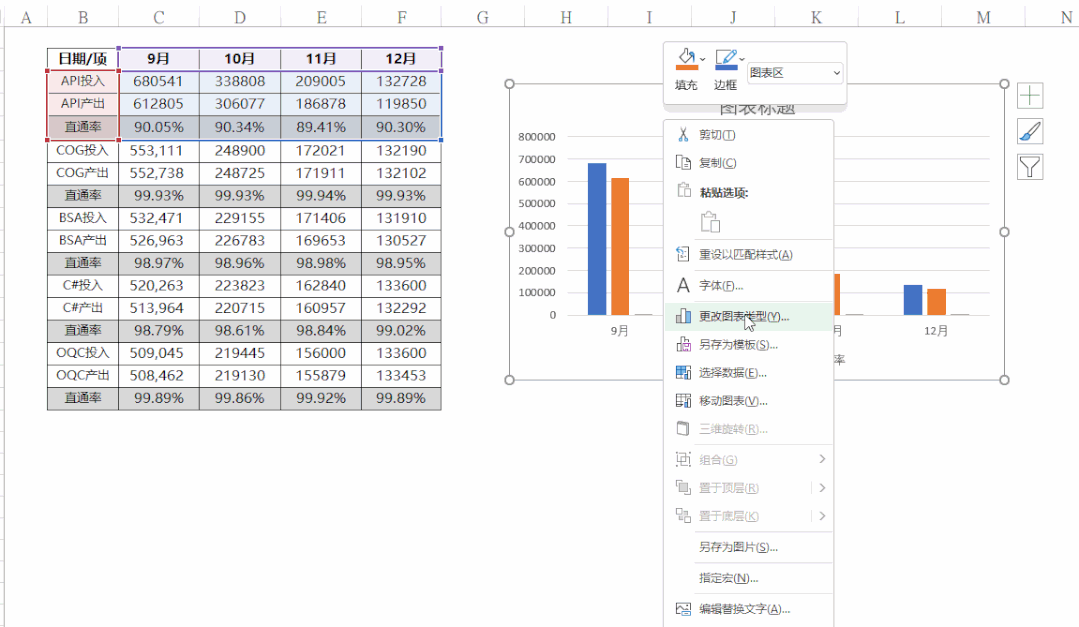The width and height of the screenshot is (1079, 627).
Task: Click the cell containing 99.92%
Action: [321, 398]
